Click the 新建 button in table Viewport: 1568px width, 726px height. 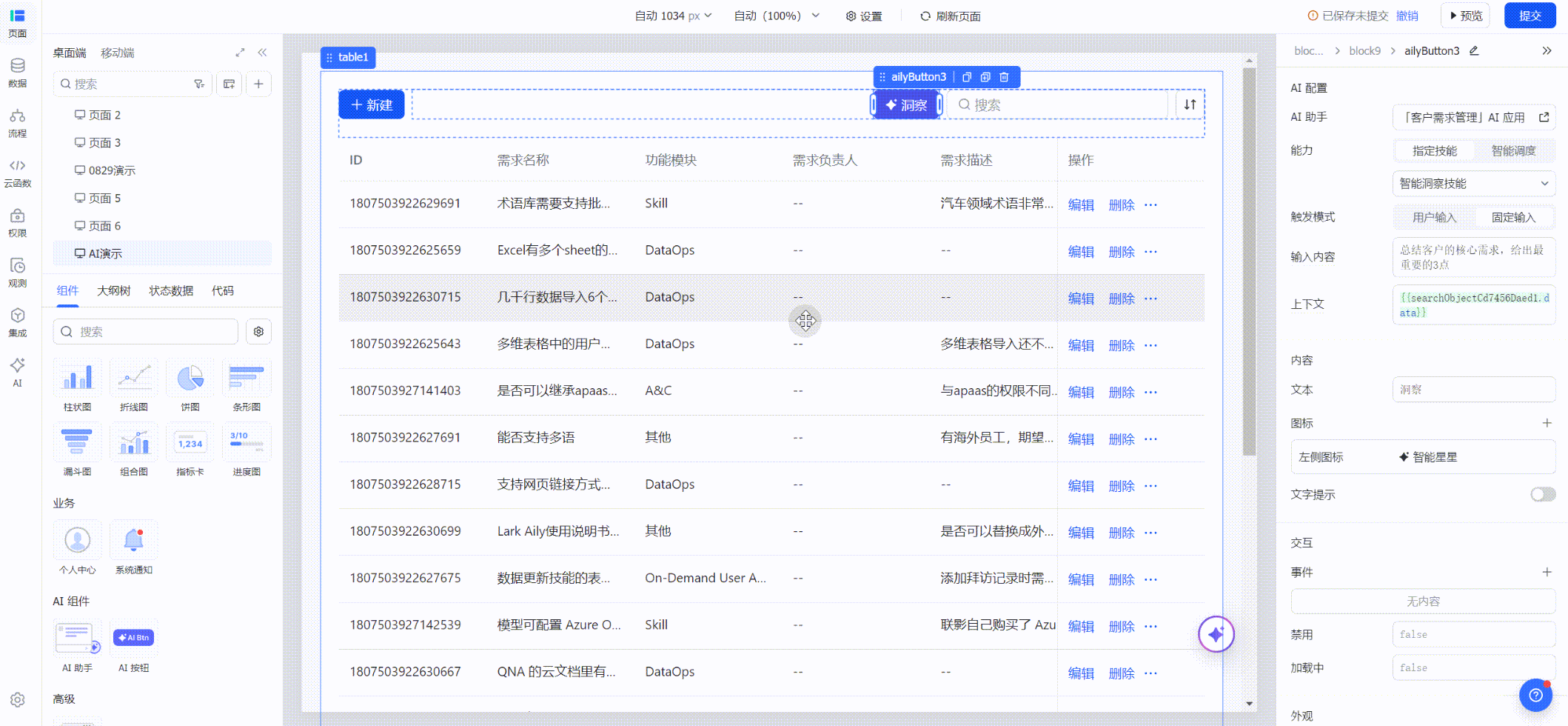[x=371, y=104]
